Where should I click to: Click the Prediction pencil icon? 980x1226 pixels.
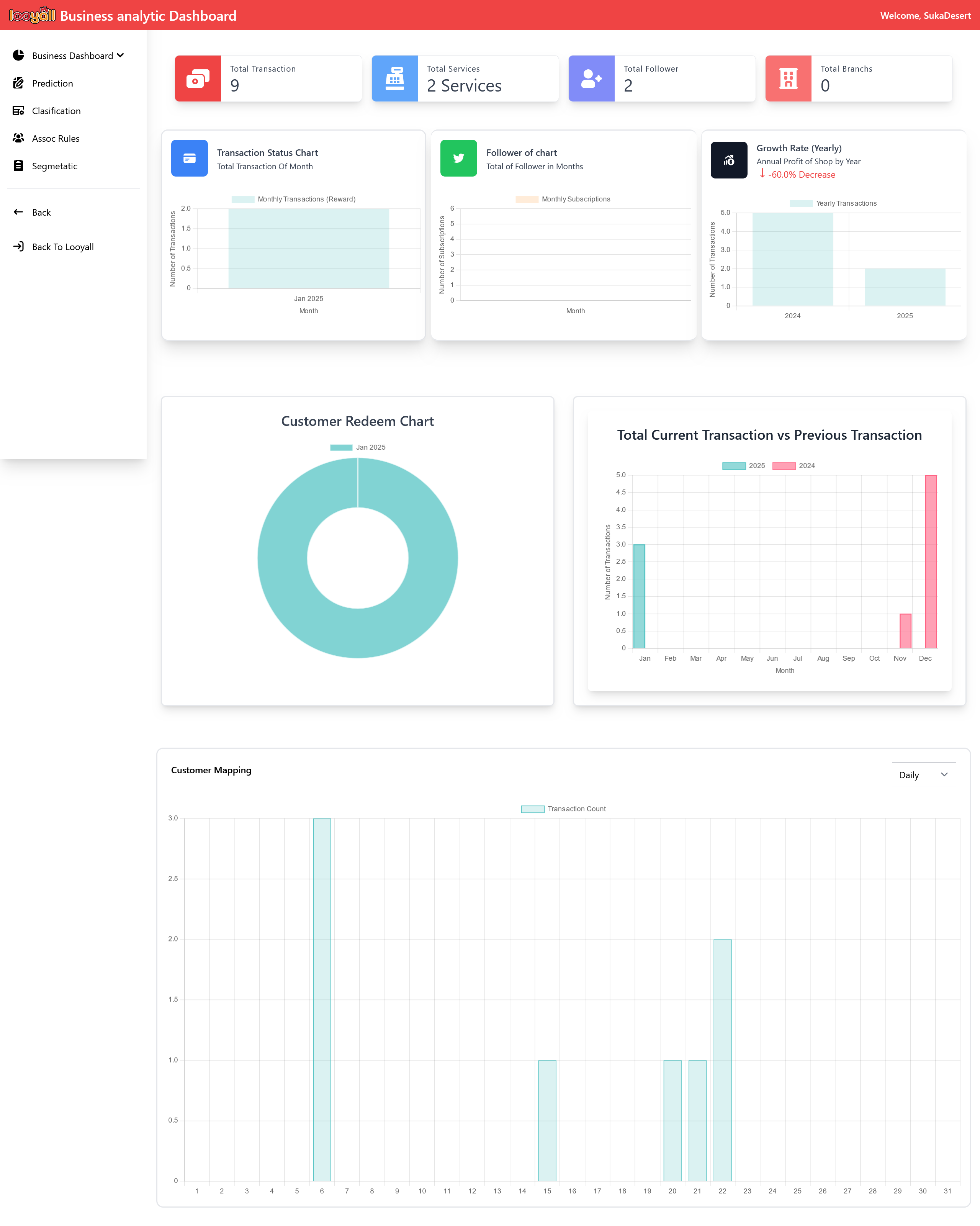pos(18,83)
